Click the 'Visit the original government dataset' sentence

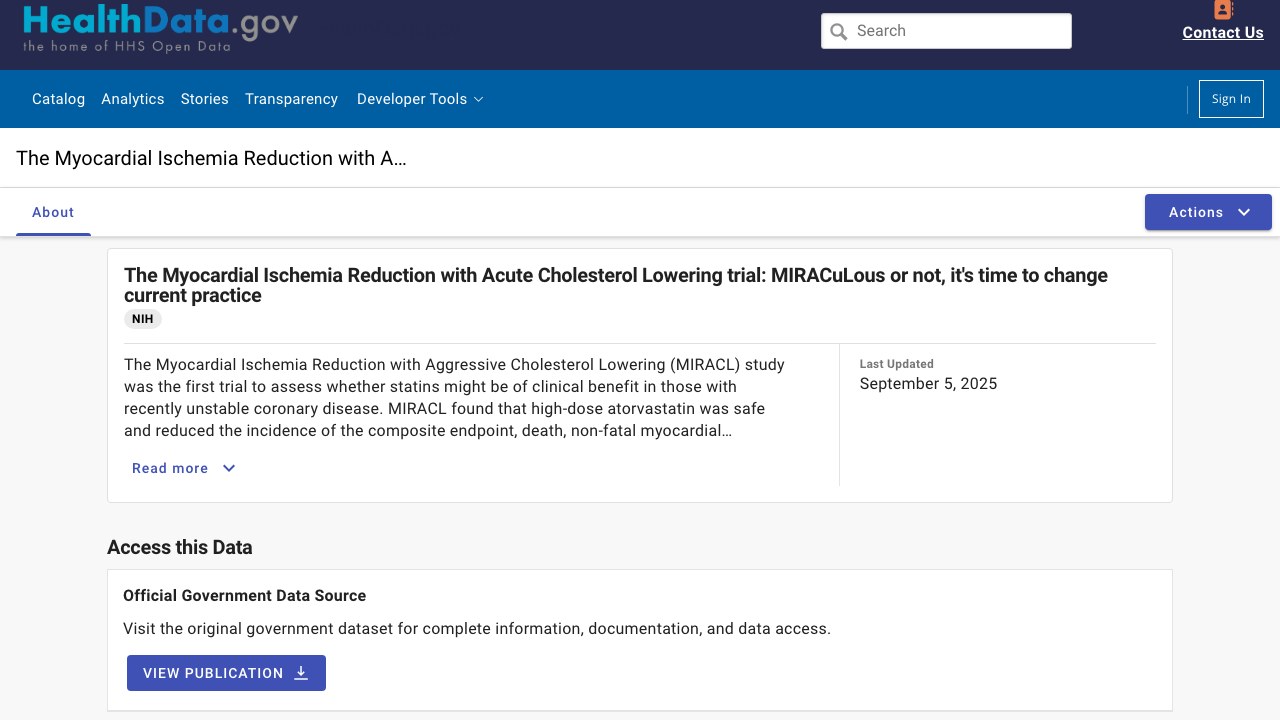[477, 629]
